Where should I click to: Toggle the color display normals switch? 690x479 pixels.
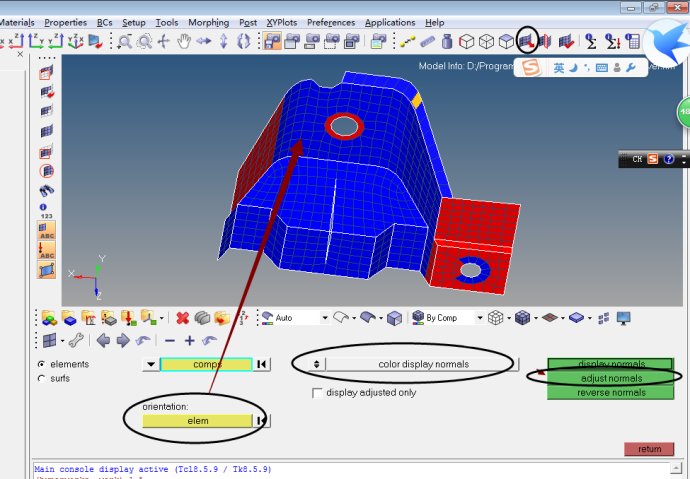click(x=317, y=364)
